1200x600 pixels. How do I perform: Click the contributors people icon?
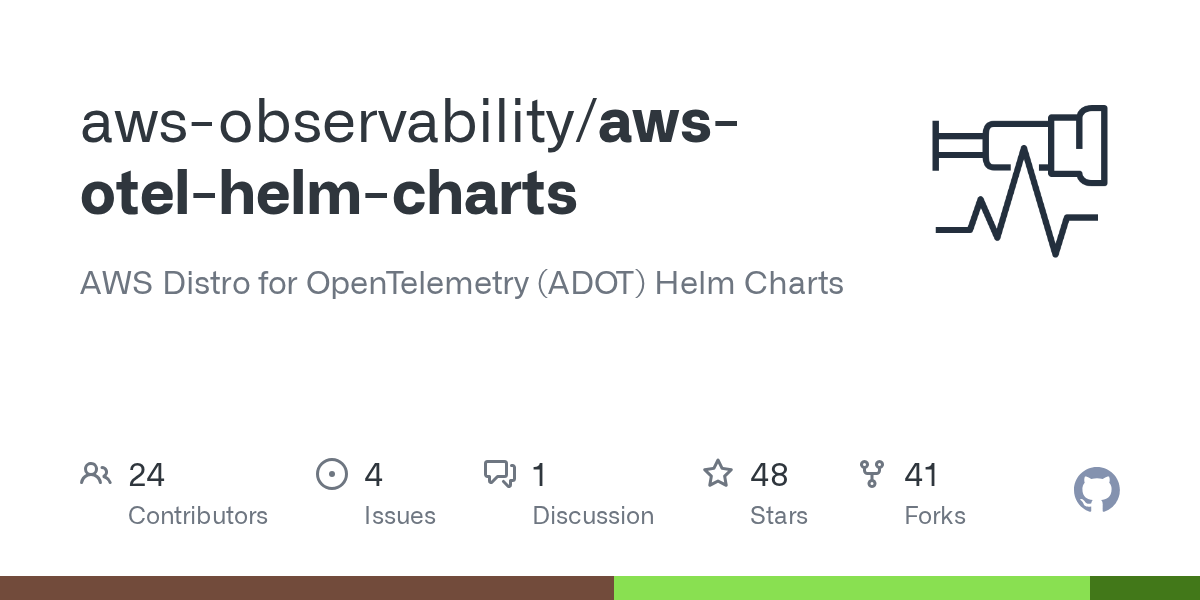tap(95, 474)
